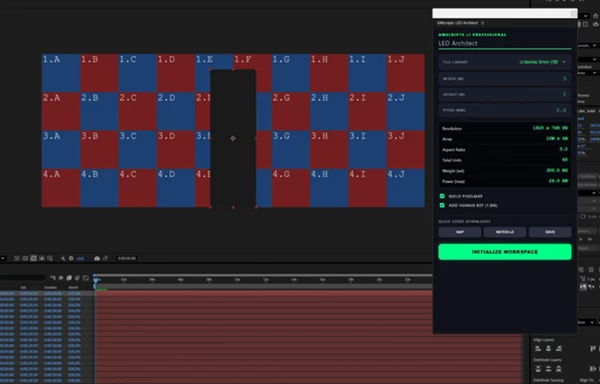The height and width of the screenshot is (384, 600).
Task: Click the DXV3 codec download button
Action: pyautogui.click(x=550, y=232)
